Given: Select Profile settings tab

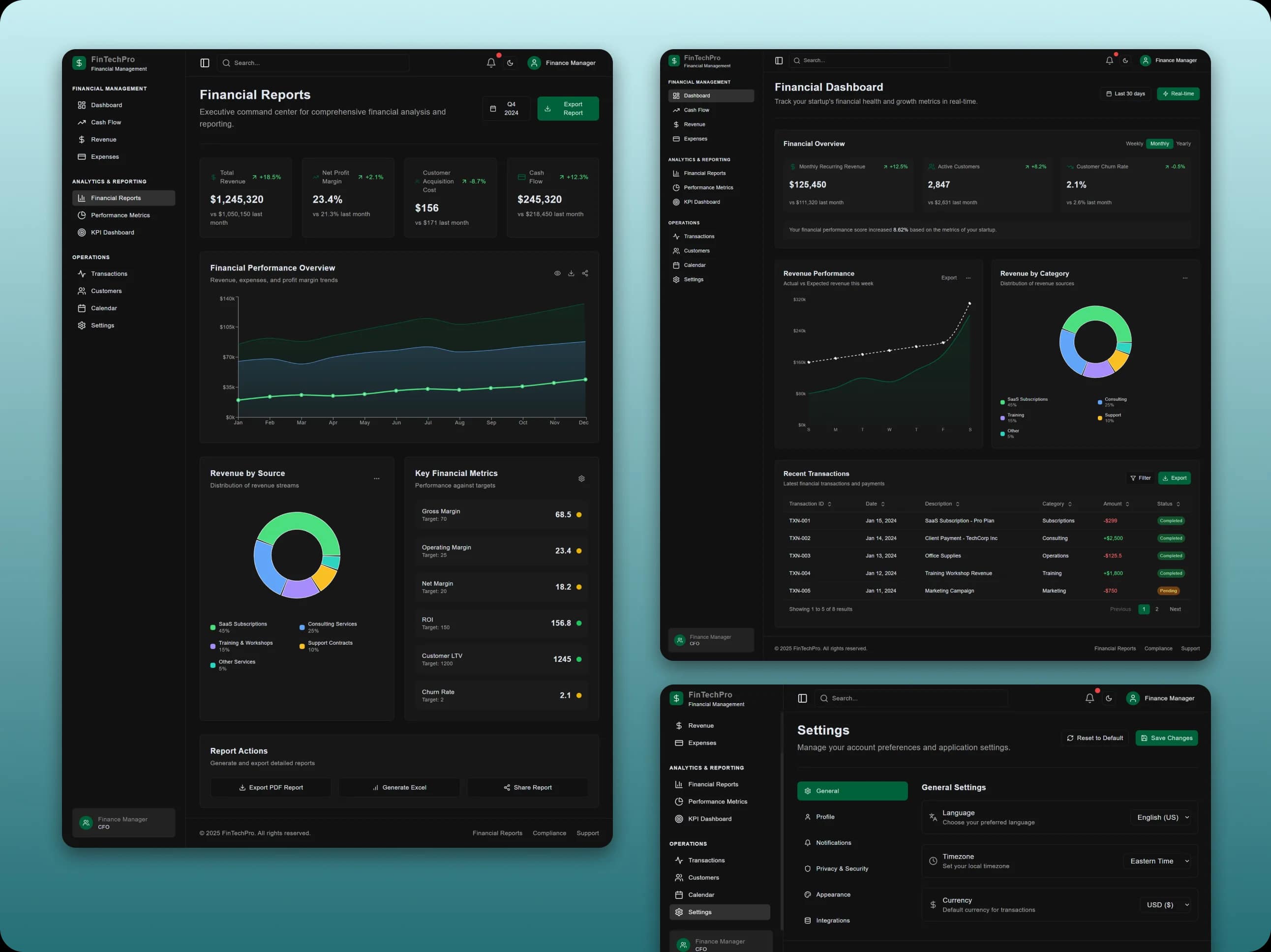Looking at the screenshot, I should coord(852,817).
